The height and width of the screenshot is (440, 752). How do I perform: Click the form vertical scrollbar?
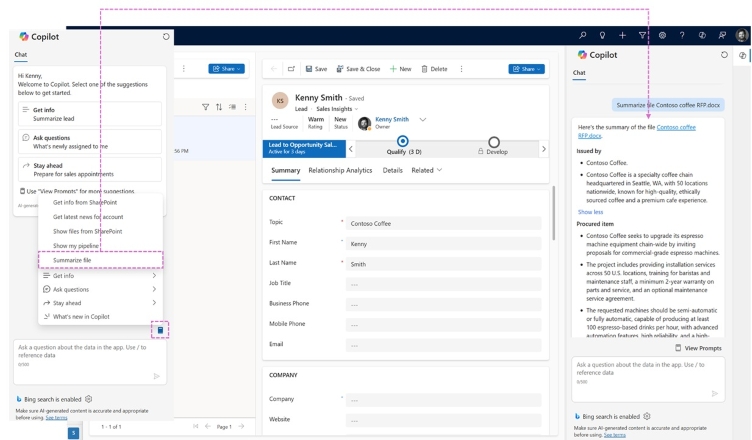pyautogui.click(x=553, y=213)
